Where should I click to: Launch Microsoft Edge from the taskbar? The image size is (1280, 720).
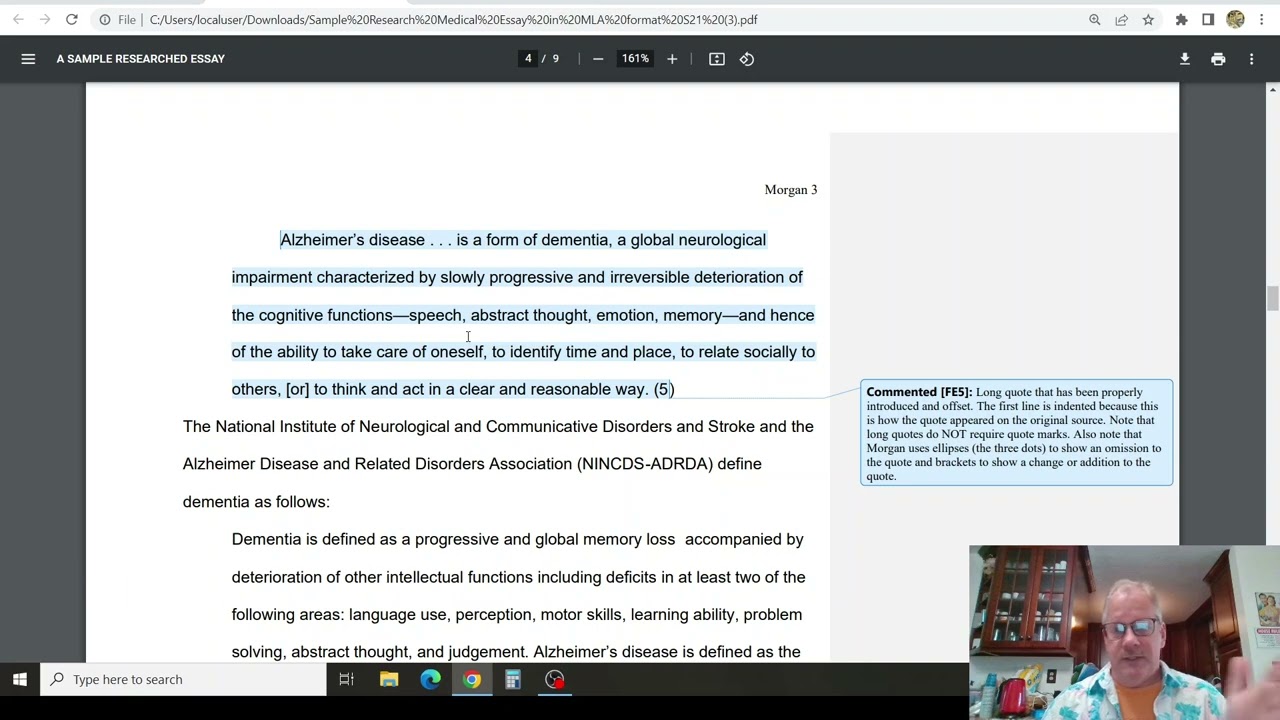click(x=430, y=680)
